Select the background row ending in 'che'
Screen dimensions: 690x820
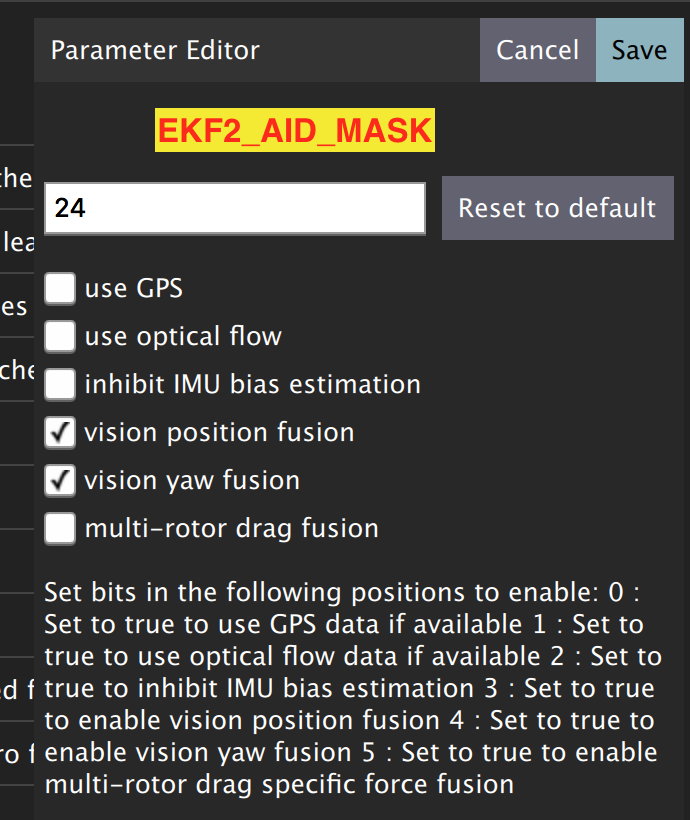[x=17, y=370]
